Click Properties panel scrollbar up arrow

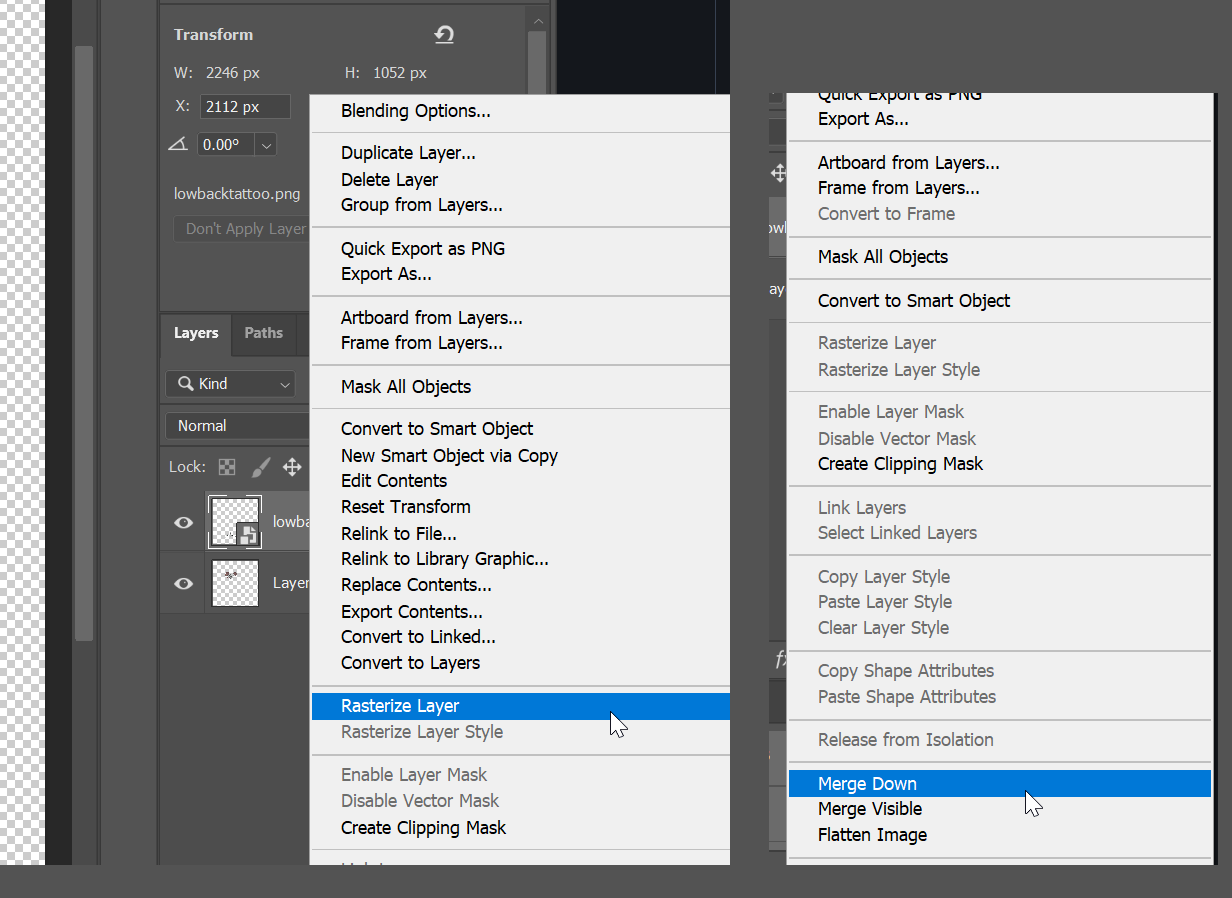click(x=539, y=21)
